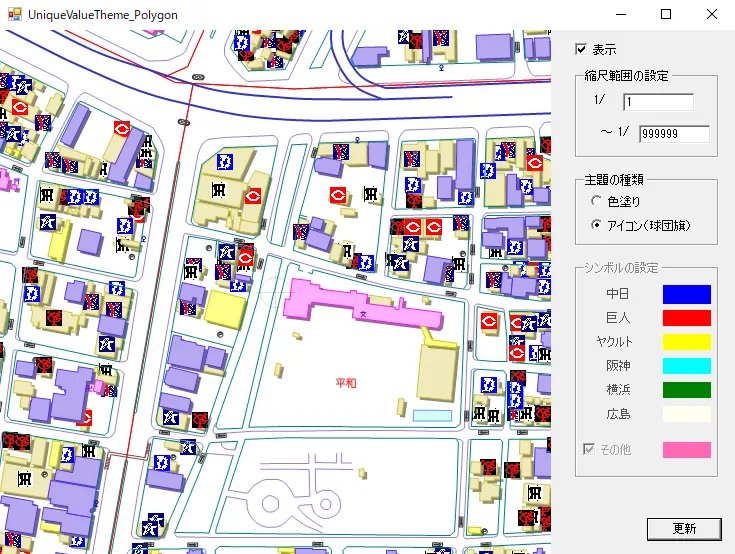
Task: Toggle the 表示 checkbox
Action: tap(581, 49)
